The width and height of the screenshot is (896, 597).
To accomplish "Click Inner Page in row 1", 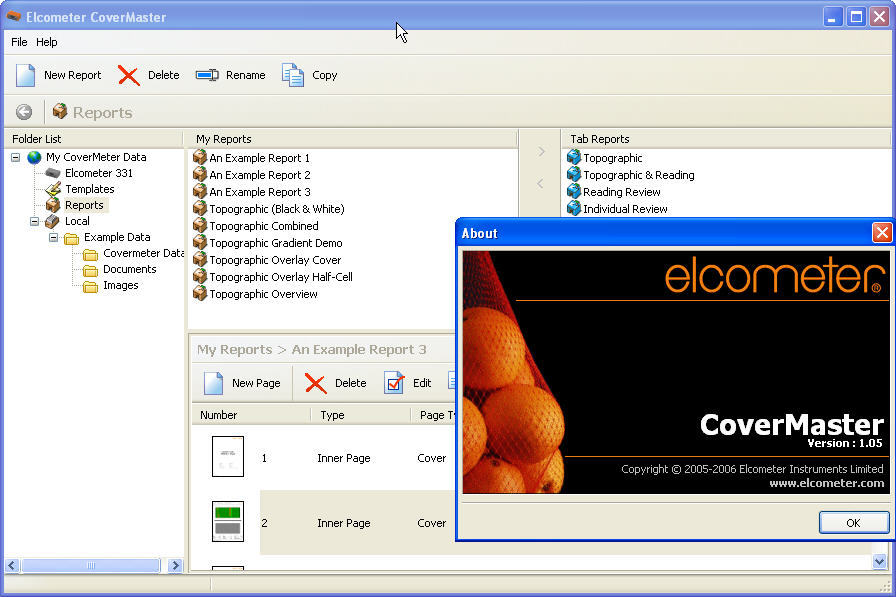I will point(343,458).
